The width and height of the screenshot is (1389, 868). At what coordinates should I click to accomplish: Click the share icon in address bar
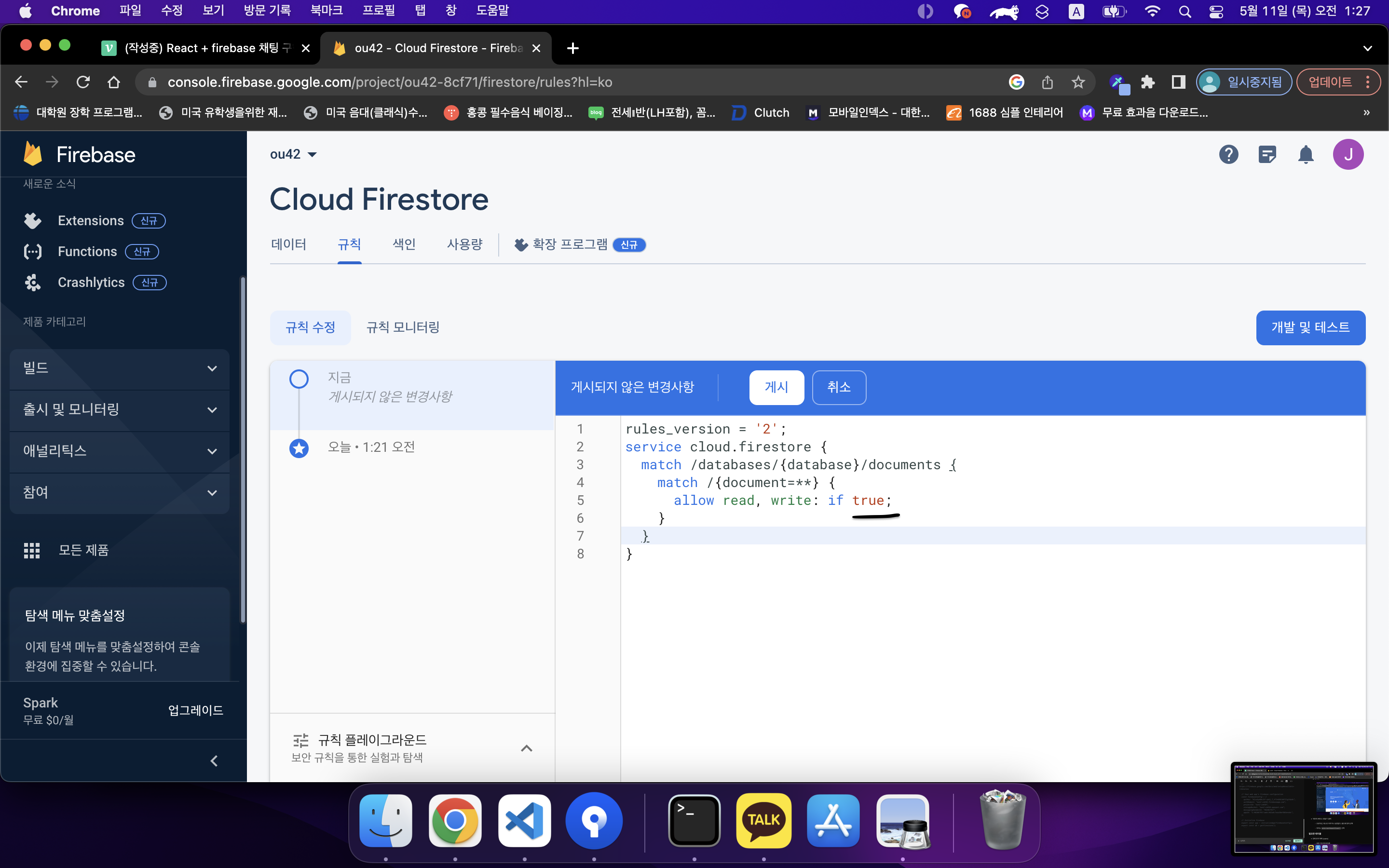coord(1048,82)
